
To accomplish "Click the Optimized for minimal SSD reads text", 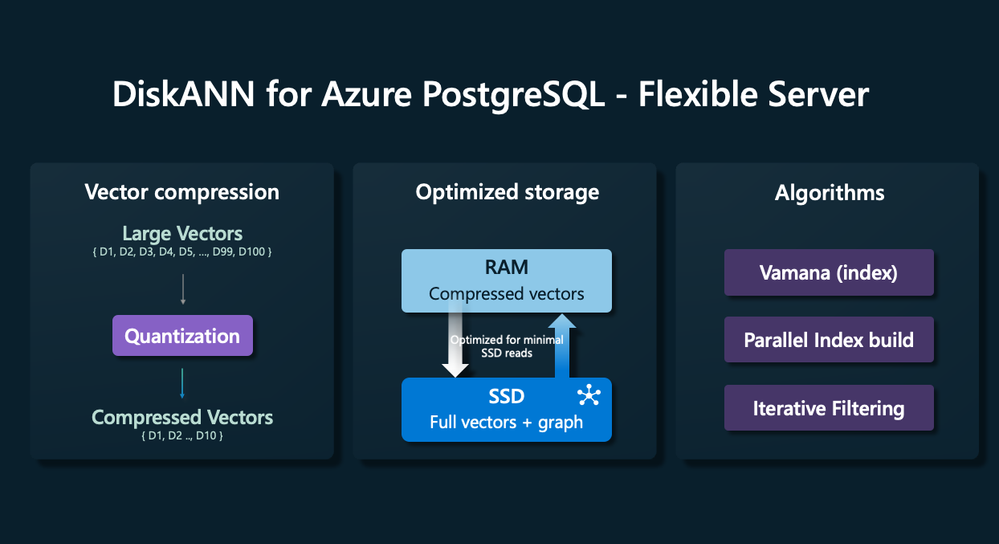I will [x=507, y=346].
